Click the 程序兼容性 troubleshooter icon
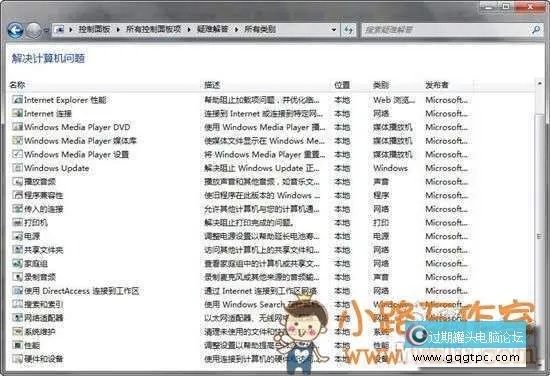The width and height of the screenshot is (550, 376). pos(17,195)
